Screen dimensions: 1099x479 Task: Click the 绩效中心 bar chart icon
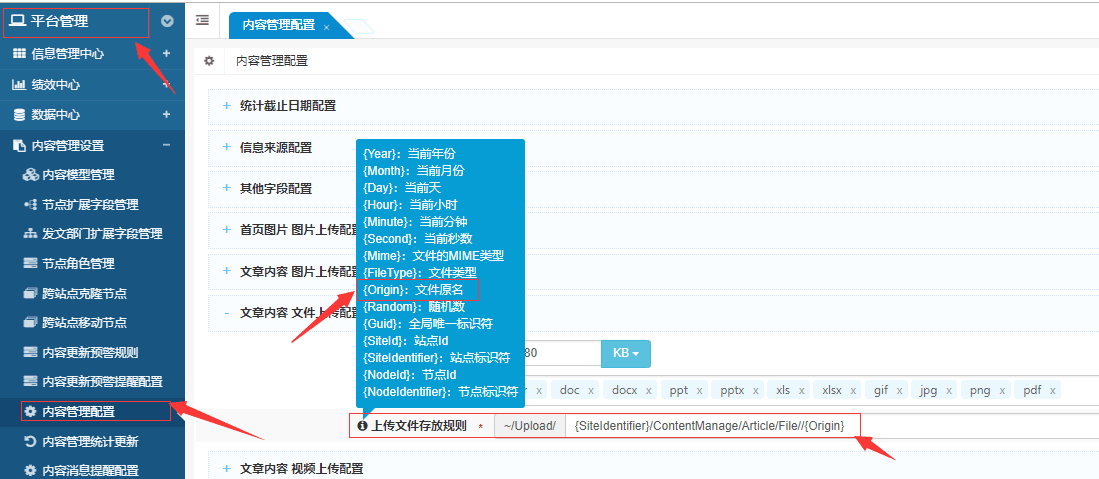[x=18, y=85]
